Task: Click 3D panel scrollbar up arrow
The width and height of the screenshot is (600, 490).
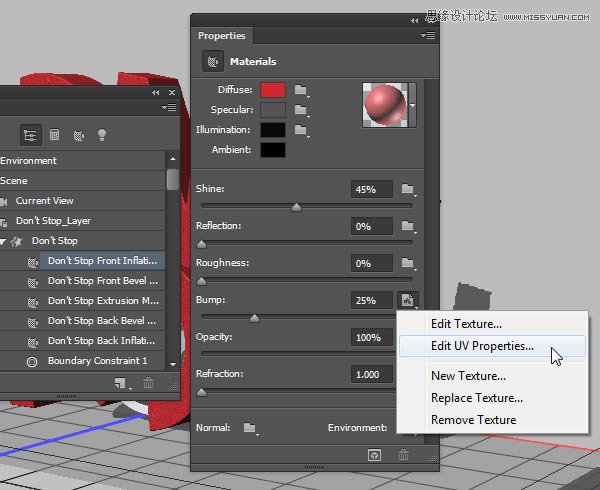Action: click(x=173, y=159)
